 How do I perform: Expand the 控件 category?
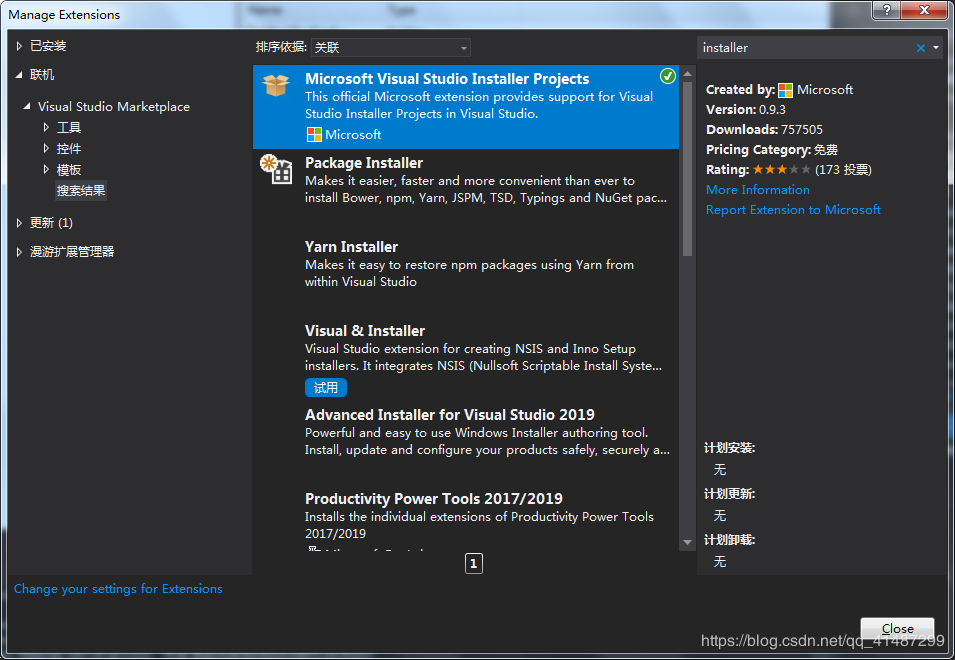46,148
